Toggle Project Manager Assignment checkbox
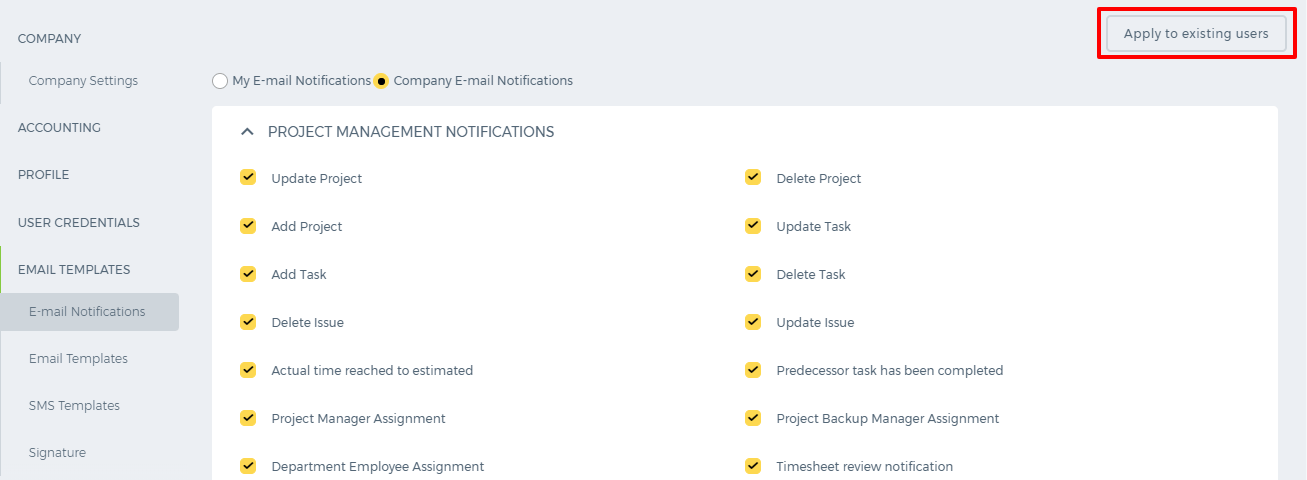 click(248, 418)
